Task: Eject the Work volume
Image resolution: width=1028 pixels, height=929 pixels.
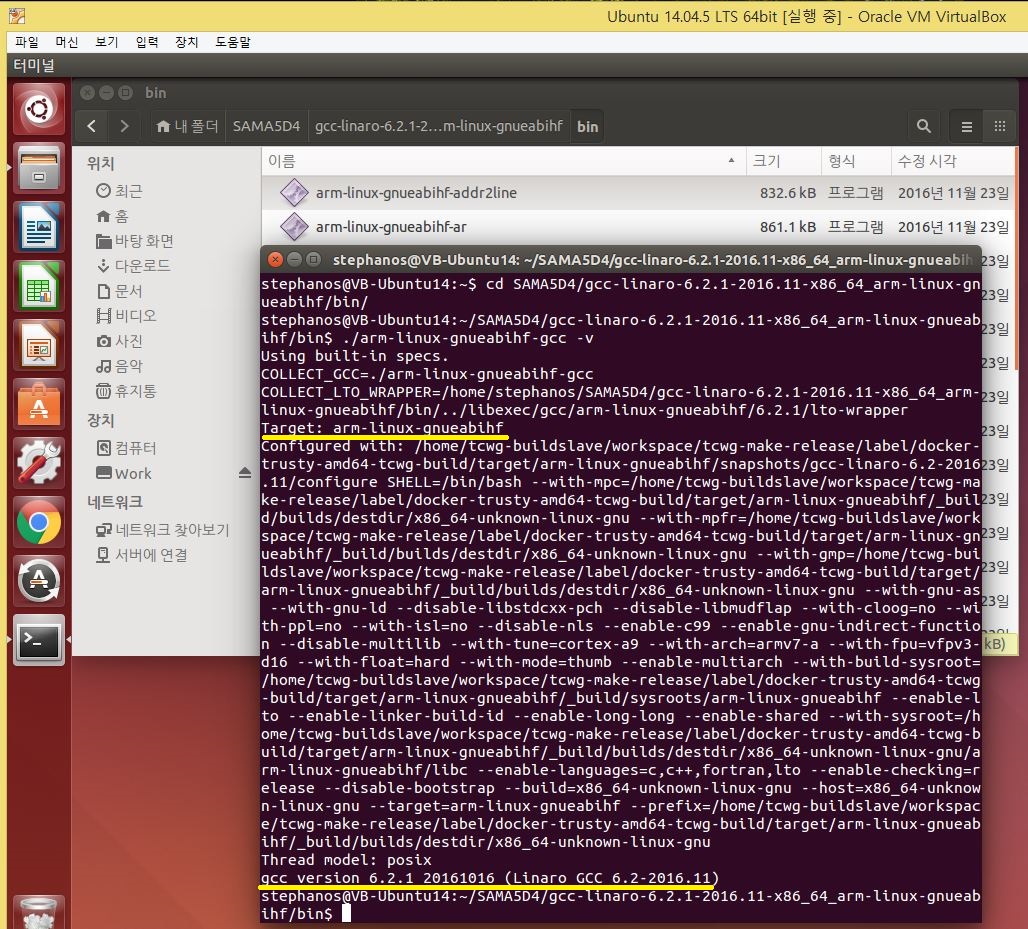Action: pos(245,473)
